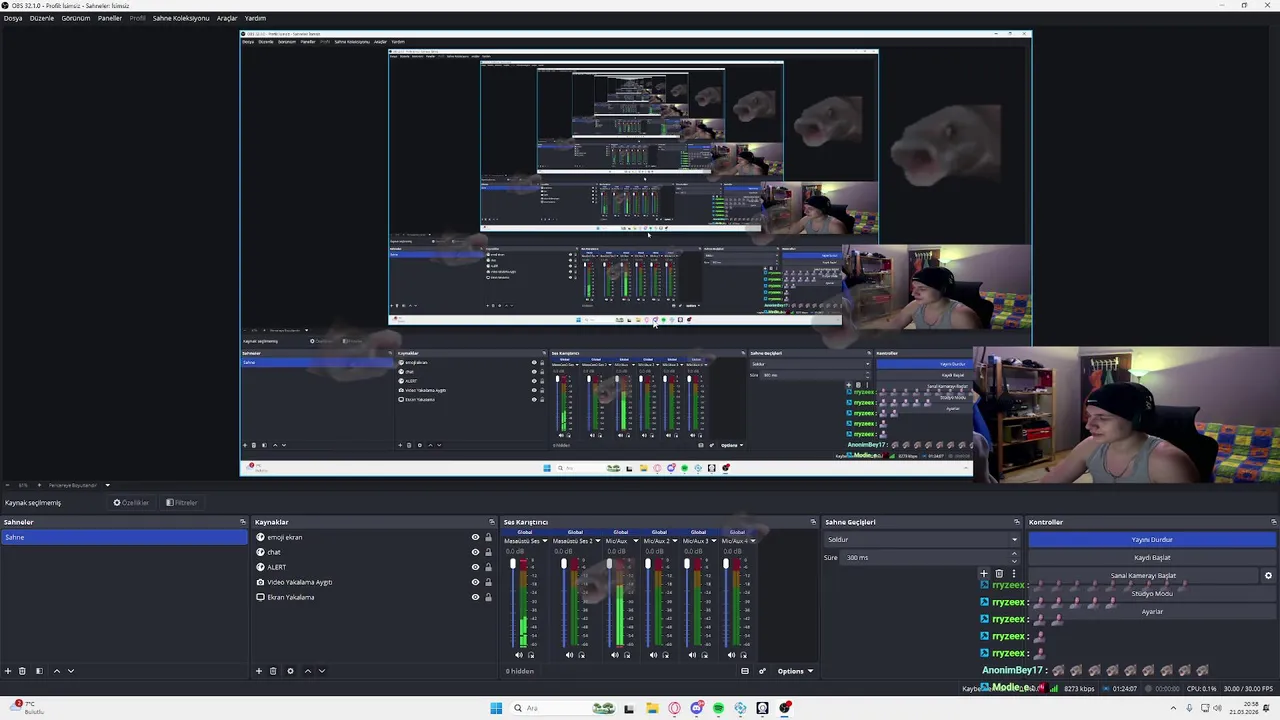Add a scene transition with plus icon
This screenshot has height=720, width=1280.
pyautogui.click(x=984, y=574)
